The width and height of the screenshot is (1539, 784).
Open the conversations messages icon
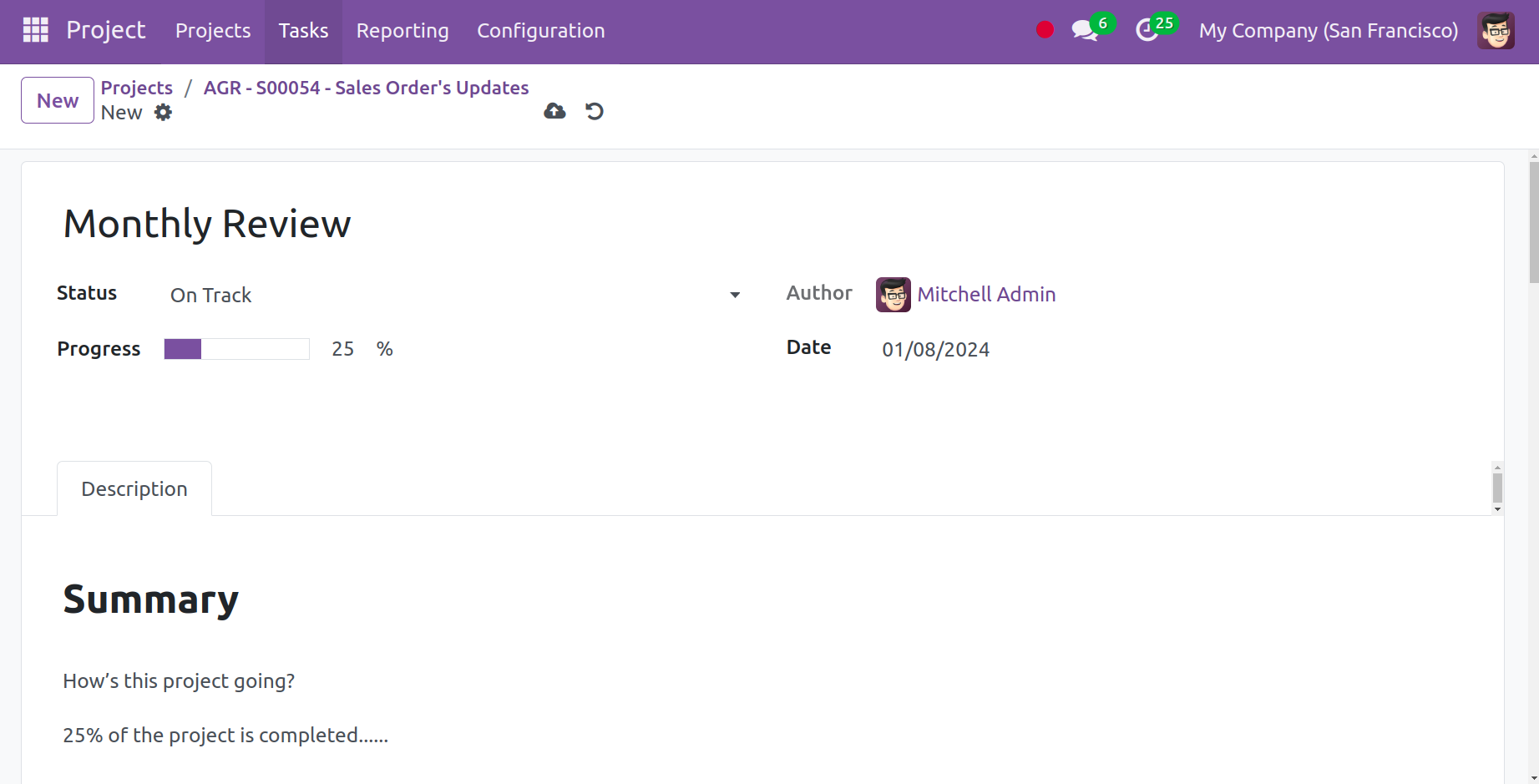click(x=1084, y=31)
